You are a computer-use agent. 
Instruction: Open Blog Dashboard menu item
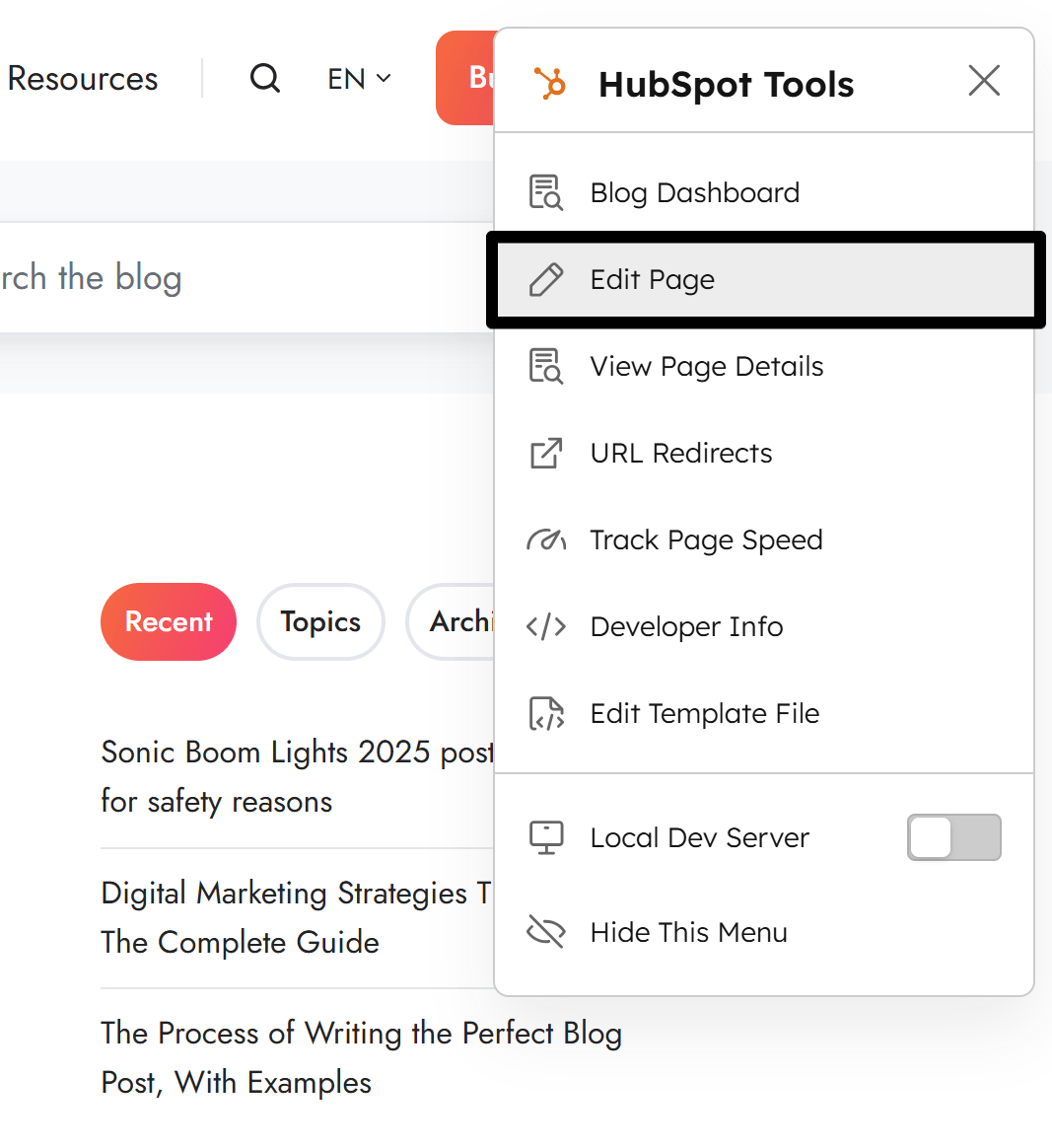[x=764, y=192]
